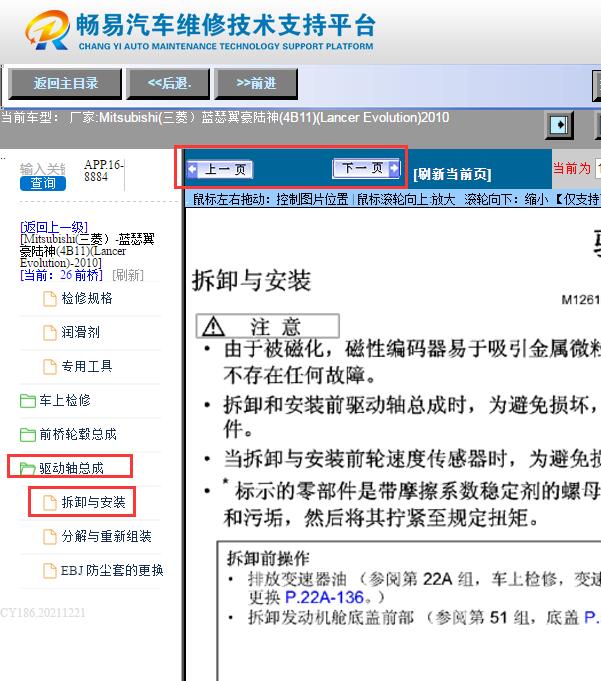Refresh the page via 刷新当前页 link
This screenshot has height=681, width=601.
pyautogui.click(x=452, y=174)
